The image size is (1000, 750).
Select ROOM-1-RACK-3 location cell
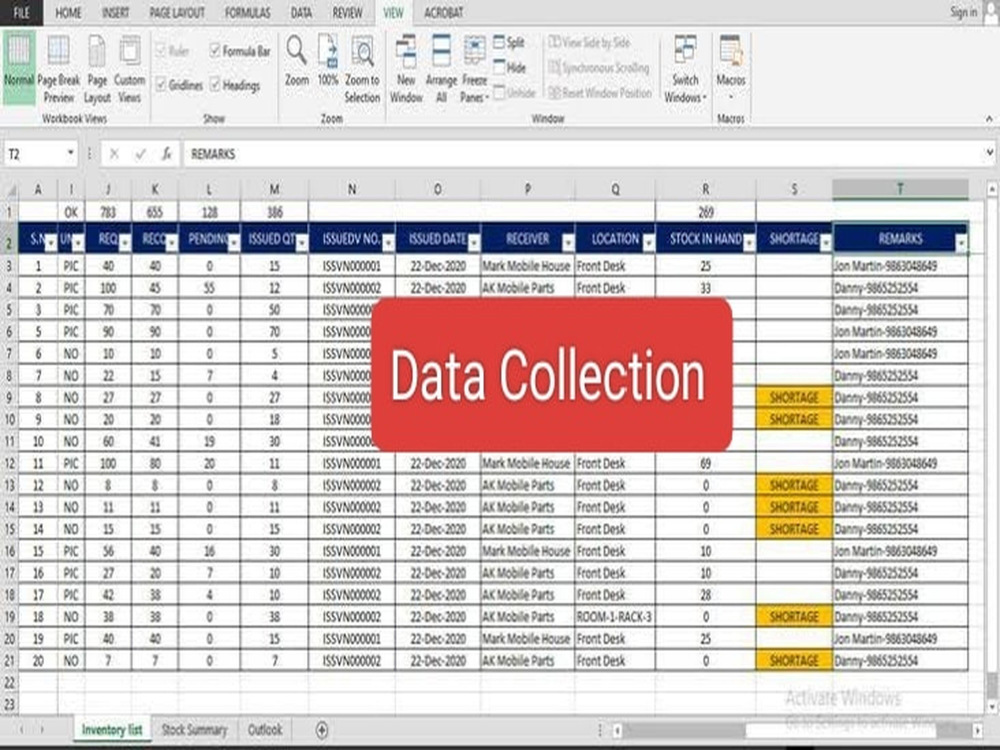click(x=615, y=617)
